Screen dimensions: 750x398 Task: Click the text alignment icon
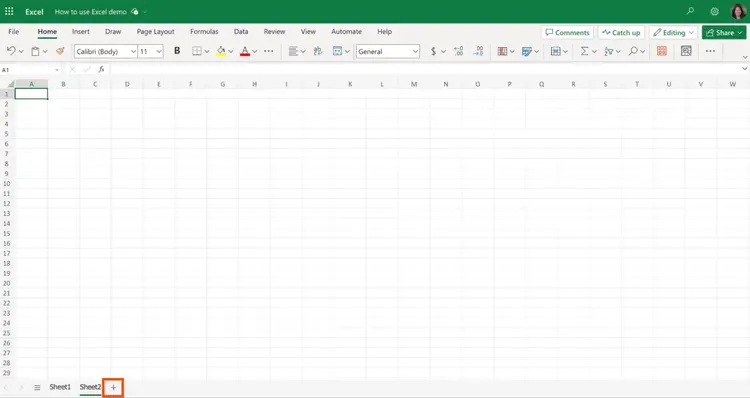(293, 51)
